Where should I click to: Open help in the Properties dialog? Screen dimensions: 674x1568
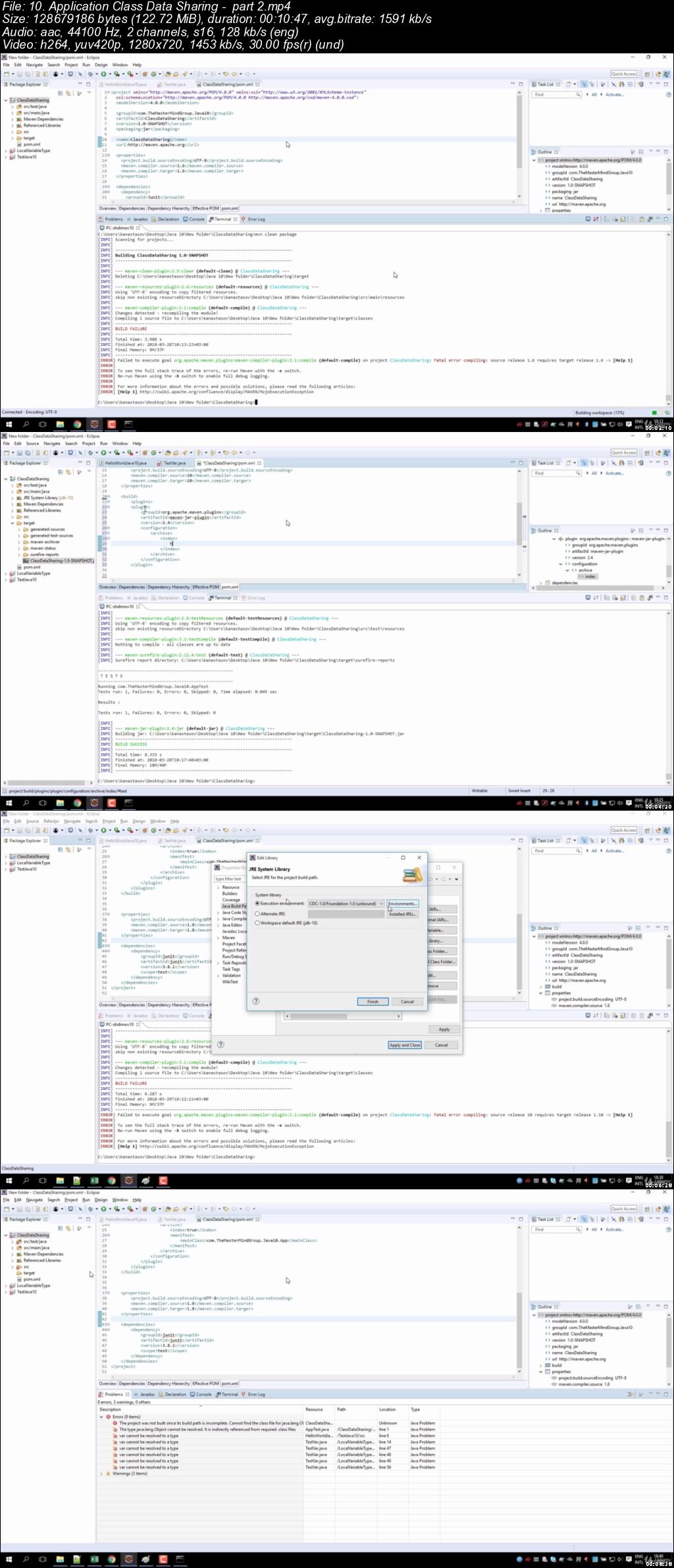220,1044
